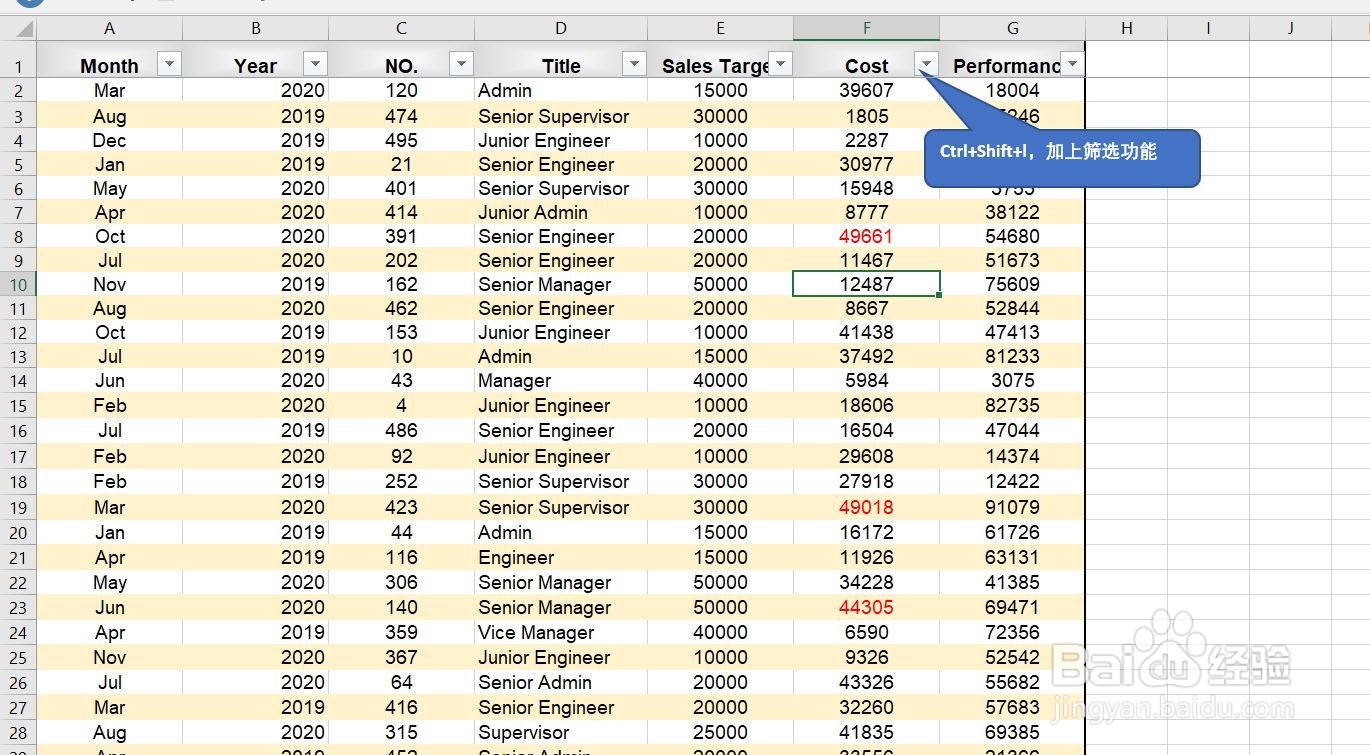1370x755 pixels.
Task: Click the Senior Admin cell in row 26
Action: [561, 682]
